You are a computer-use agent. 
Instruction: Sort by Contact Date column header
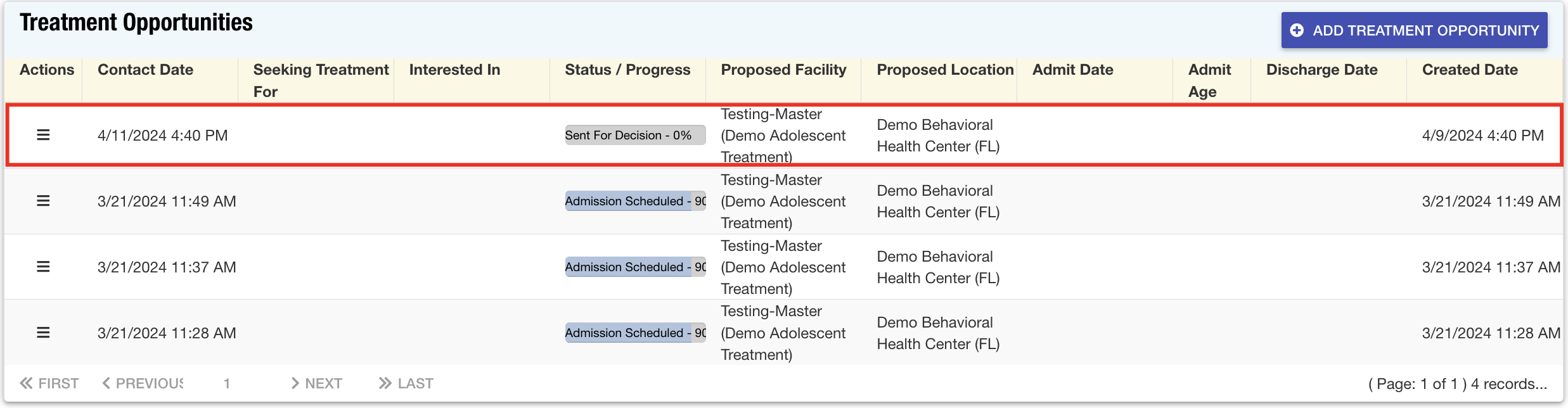click(145, 70)
